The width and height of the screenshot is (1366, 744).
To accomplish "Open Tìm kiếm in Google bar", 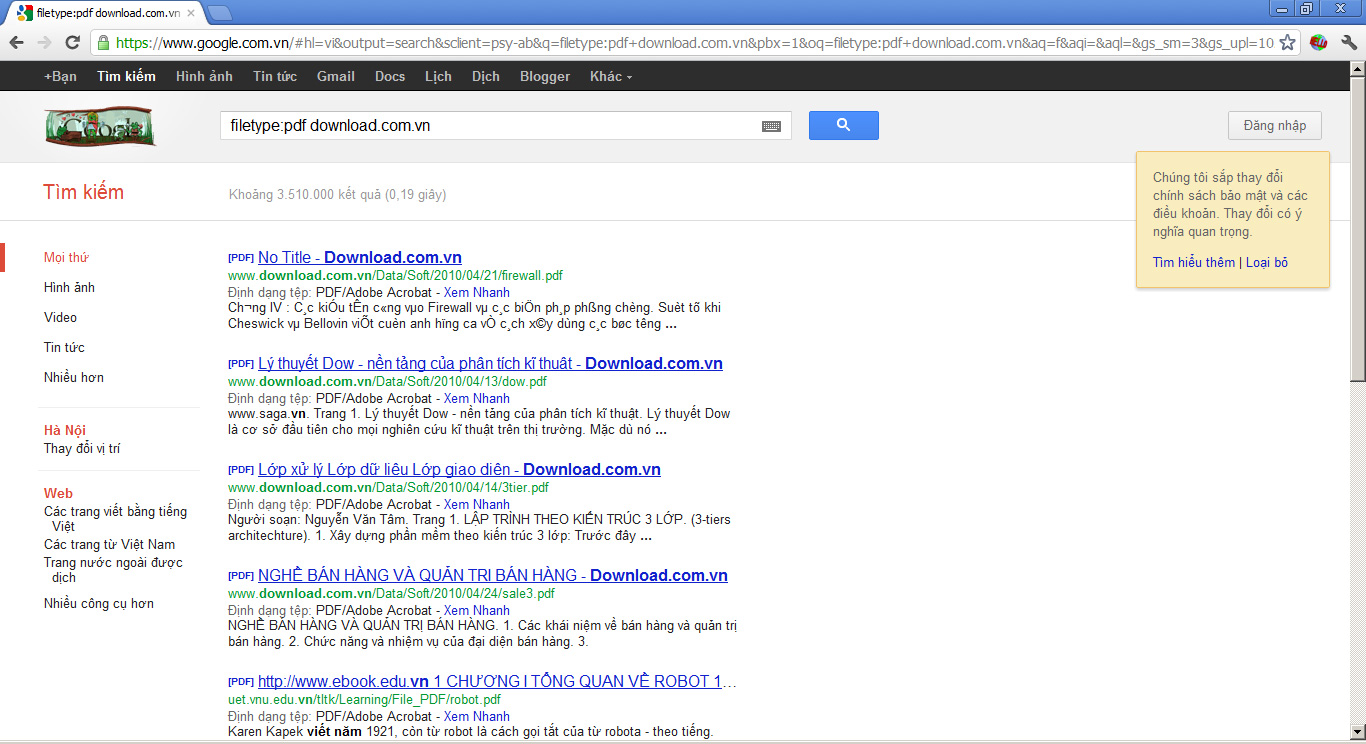I will click(126, 76).
